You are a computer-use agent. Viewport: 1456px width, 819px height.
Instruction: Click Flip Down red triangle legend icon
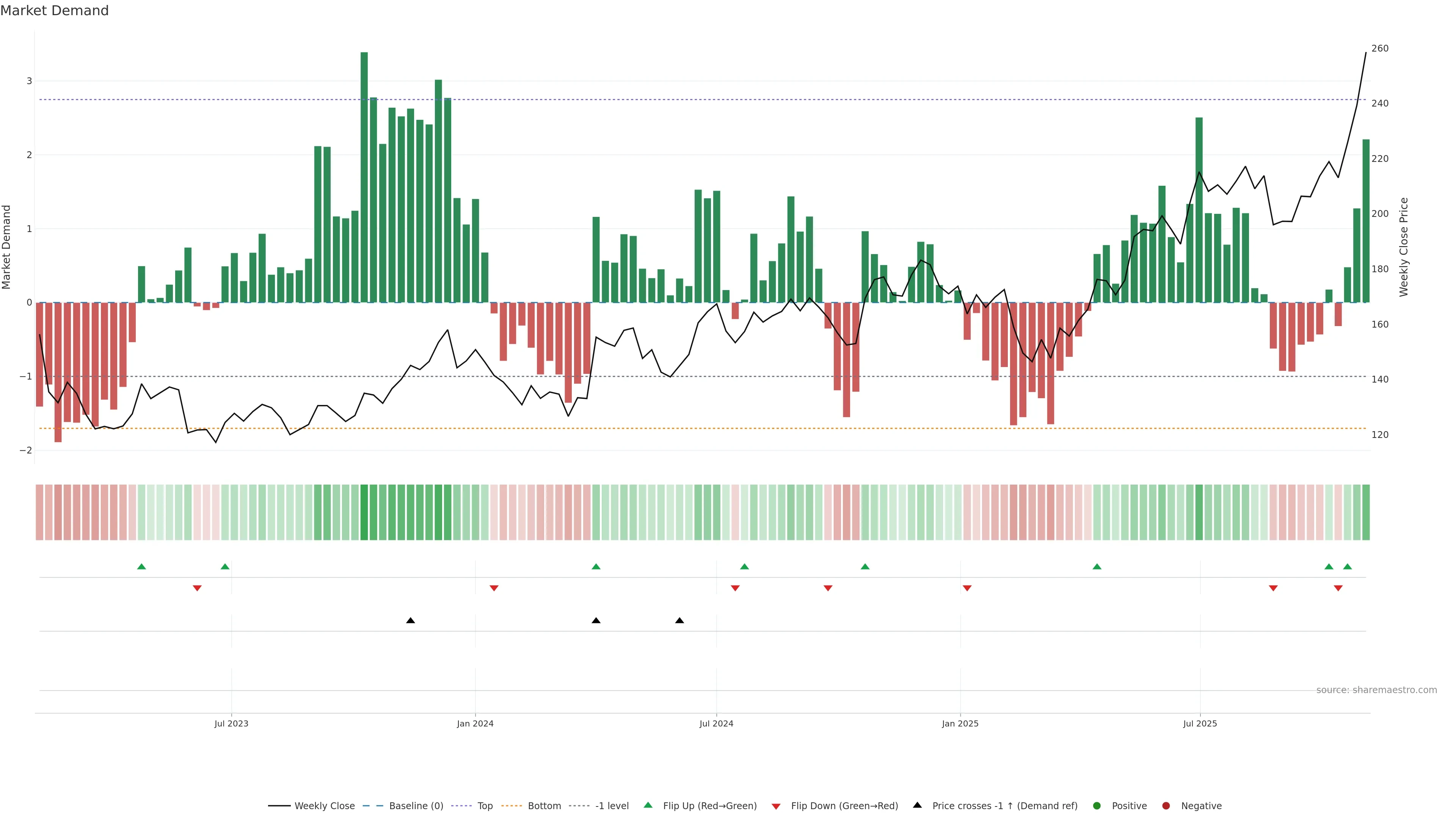776,806
